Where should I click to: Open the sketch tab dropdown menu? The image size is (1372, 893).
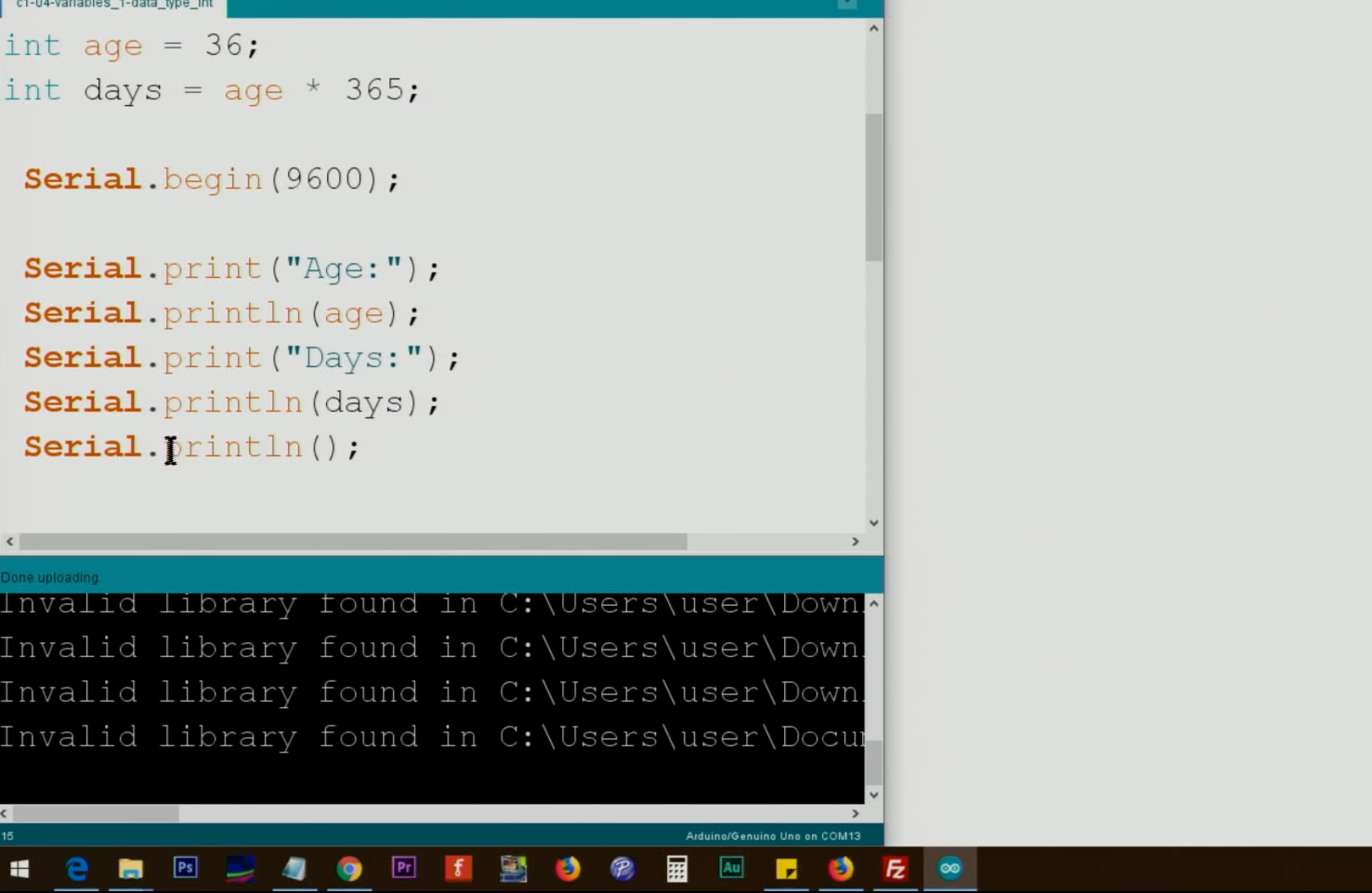point(846,5)
